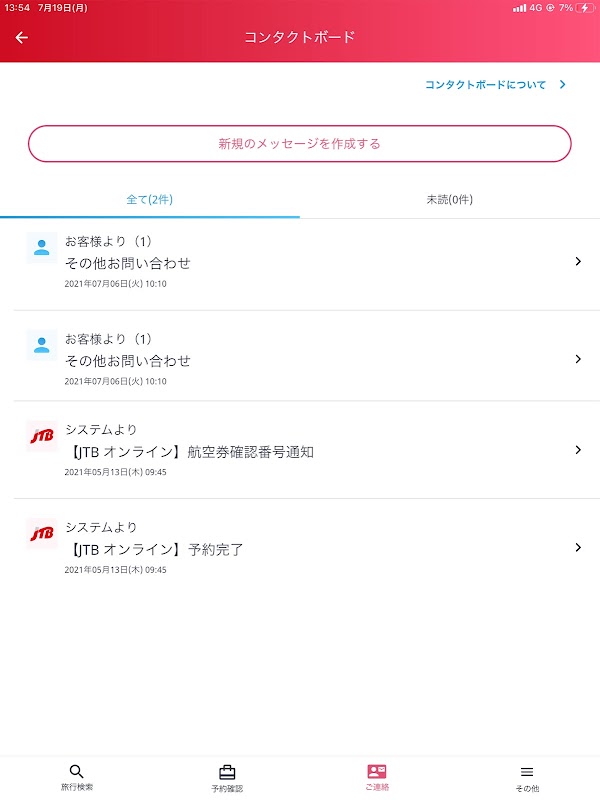Switch to the 全て(2件) tab
The image size is (600, 800).
pos(150,200)
